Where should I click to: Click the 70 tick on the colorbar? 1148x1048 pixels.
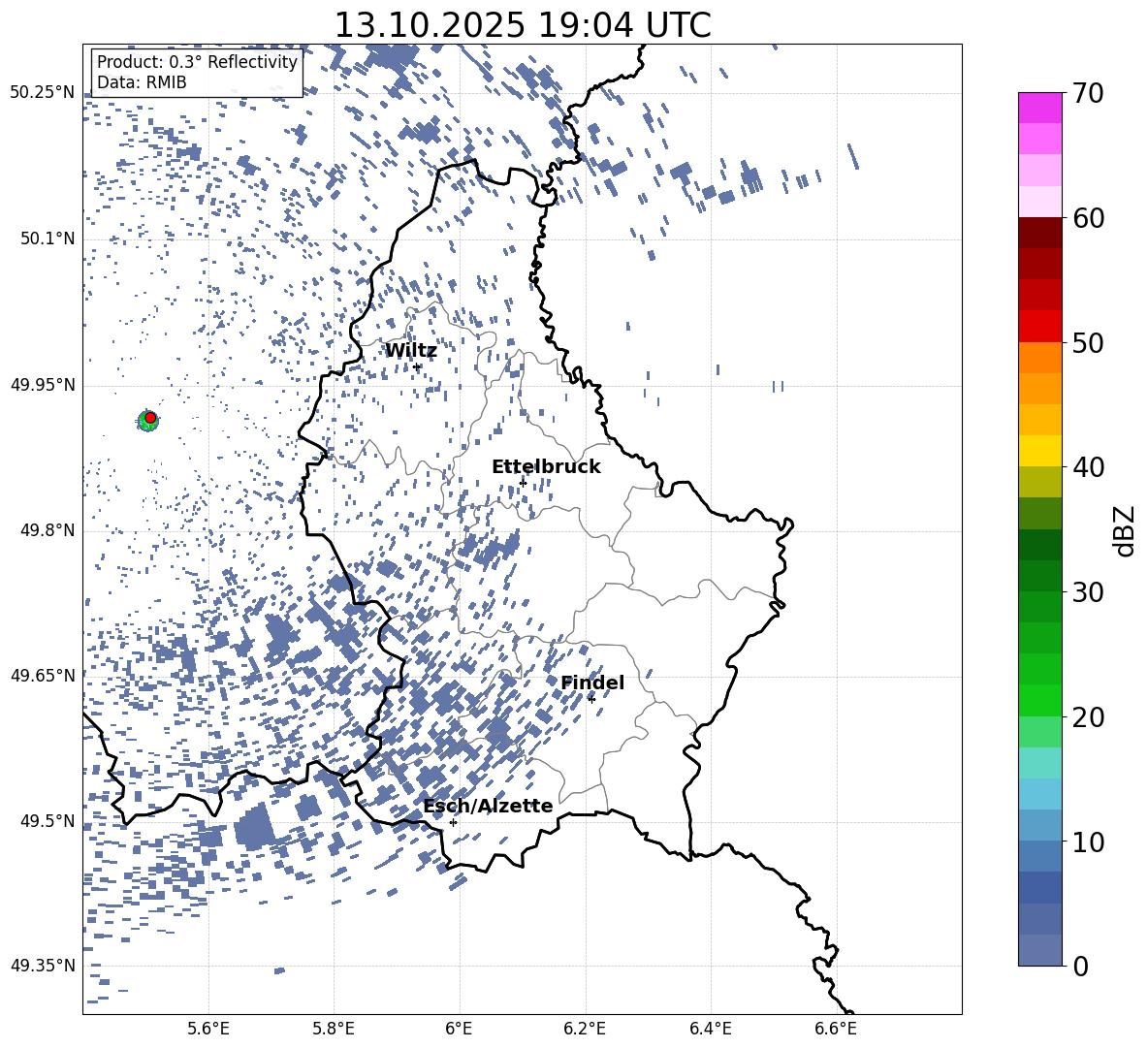[1087, 94]
